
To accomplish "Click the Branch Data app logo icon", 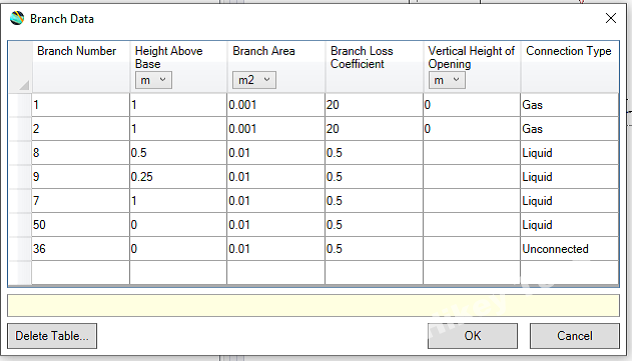I will pyautogui.click(x=17, y=18).
